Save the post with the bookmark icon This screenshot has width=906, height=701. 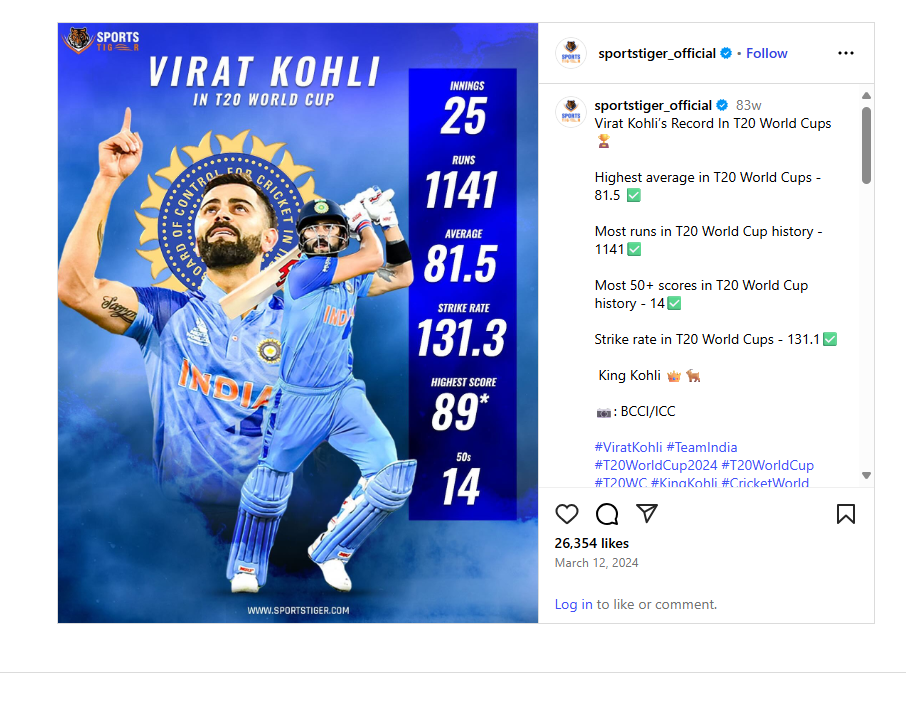(x=845, y=514)
